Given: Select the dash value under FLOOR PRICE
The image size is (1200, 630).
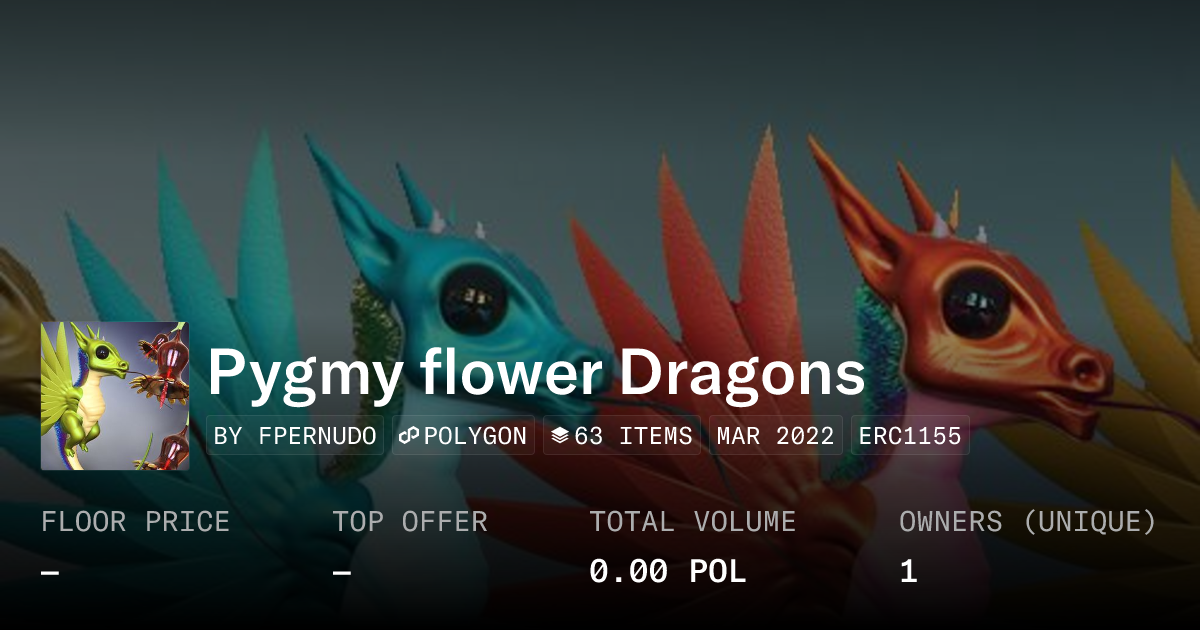Looking at the screenshot, I should point(50,572).
